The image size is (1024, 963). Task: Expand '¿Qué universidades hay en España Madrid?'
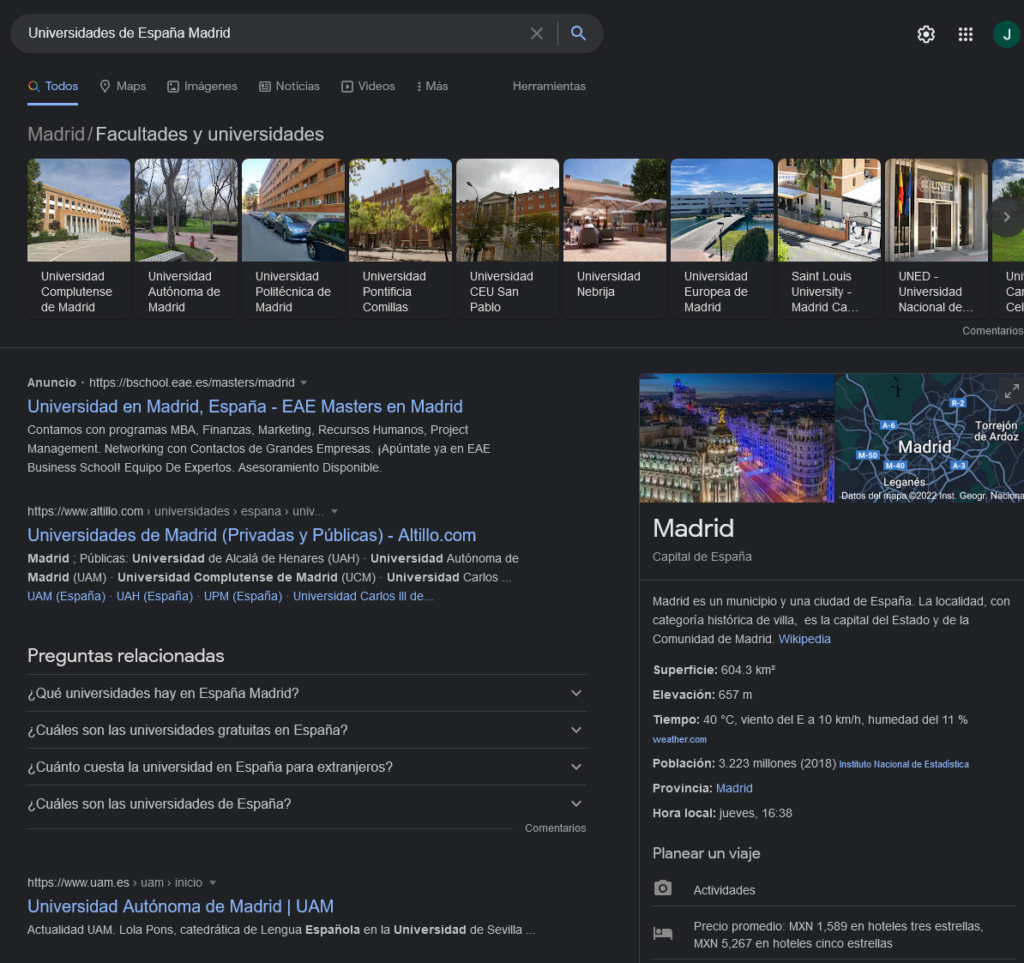pyautogui.click(x=307, y=693)
